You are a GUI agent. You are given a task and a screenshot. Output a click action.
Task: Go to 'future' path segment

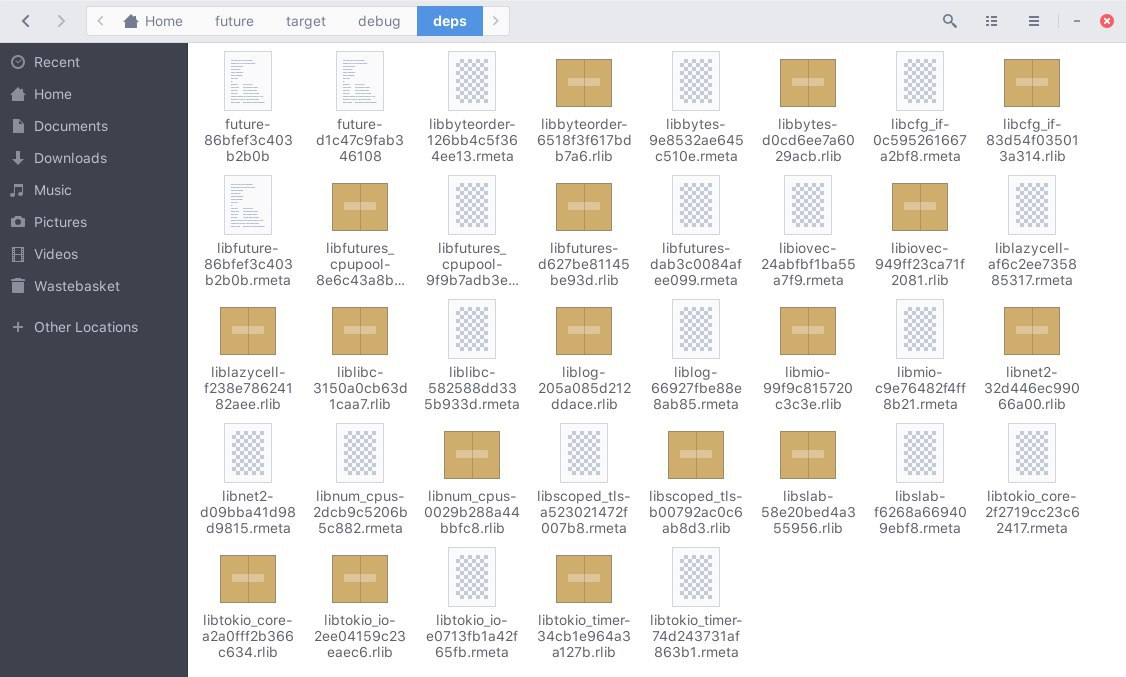[x=234, y=21]
